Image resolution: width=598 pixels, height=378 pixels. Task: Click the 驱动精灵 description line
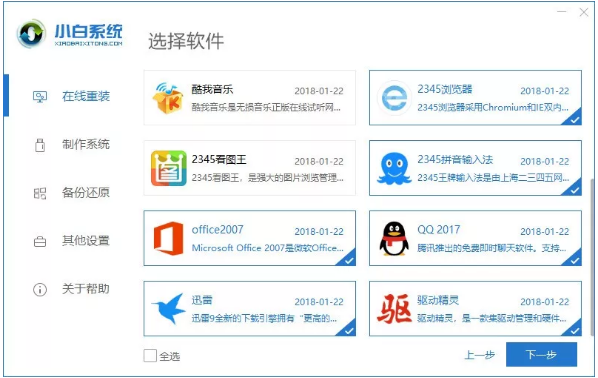(x=492, y=318)
